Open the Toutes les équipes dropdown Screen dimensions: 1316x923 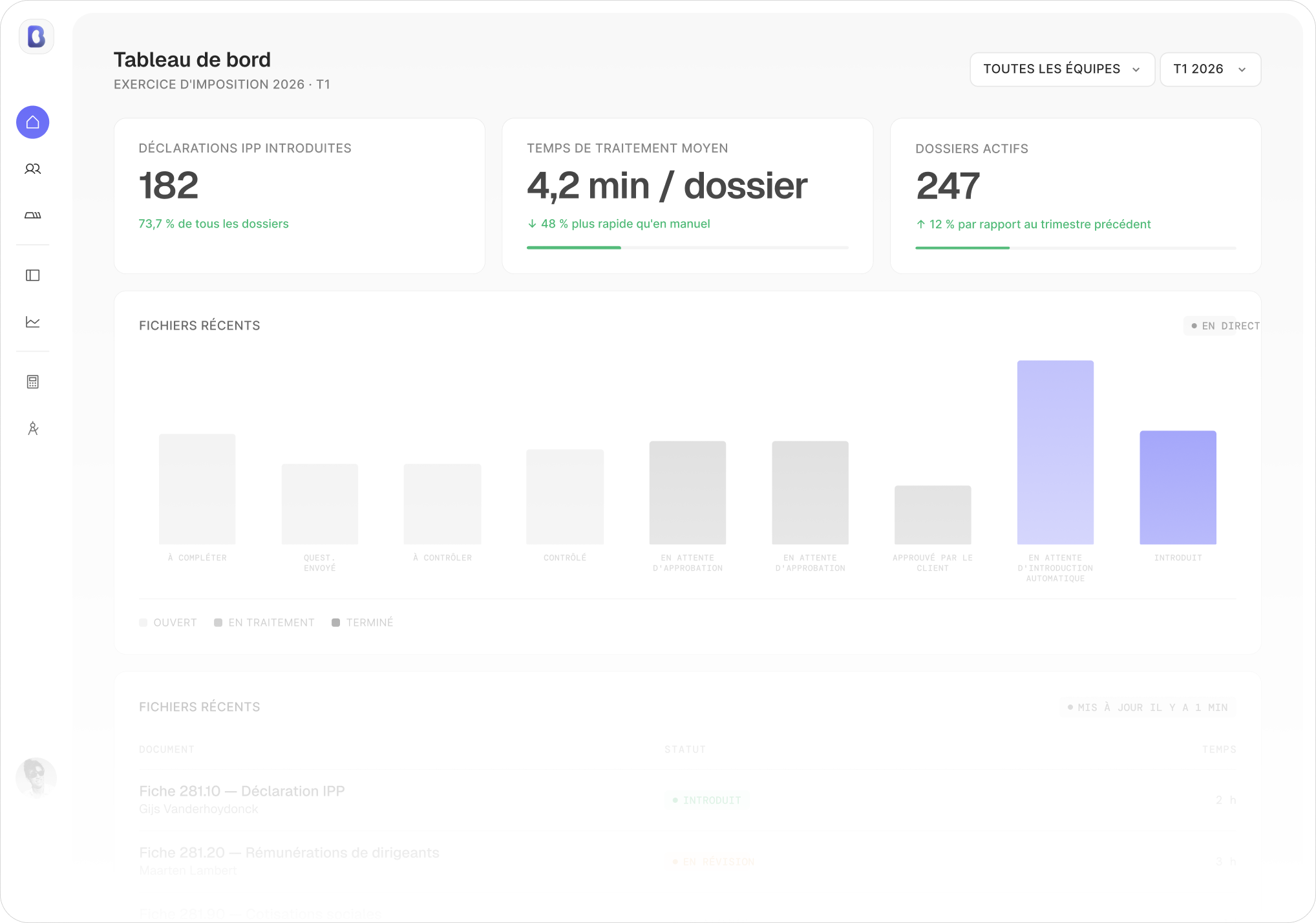[1062, 69]
